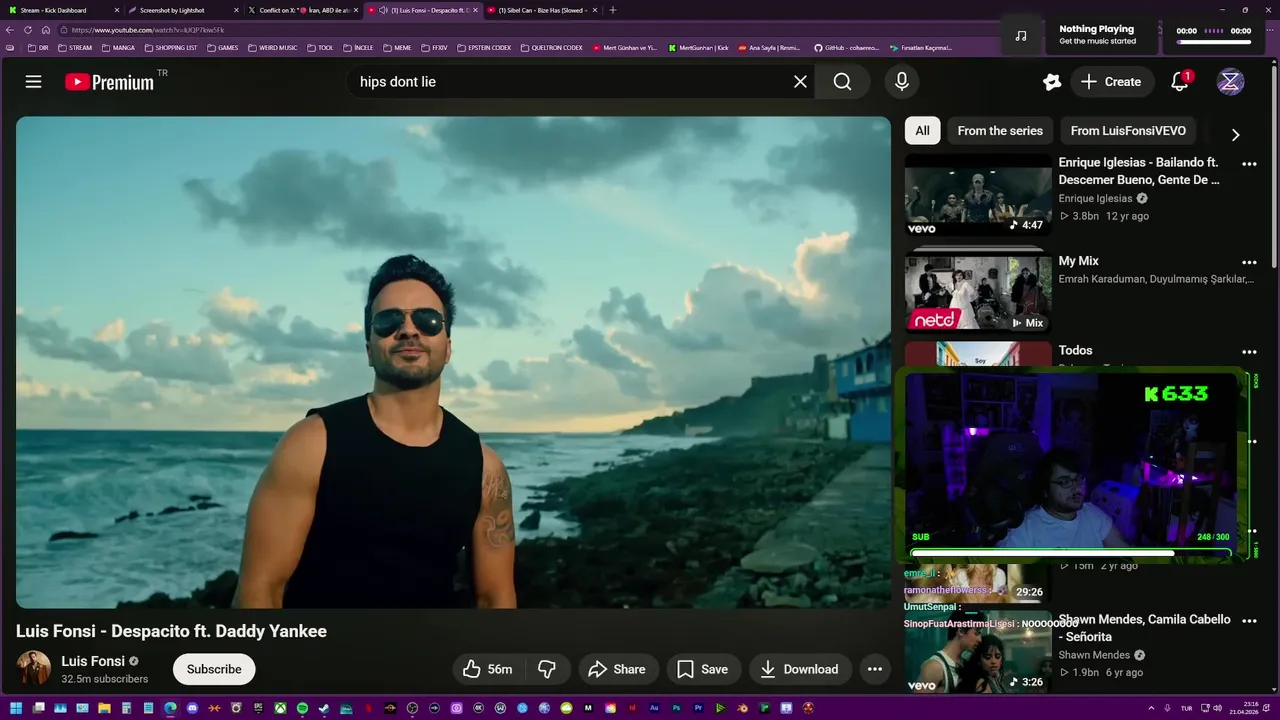
Task: Click the music note in Nothing Playing widget
Action: coord(1021,36)
